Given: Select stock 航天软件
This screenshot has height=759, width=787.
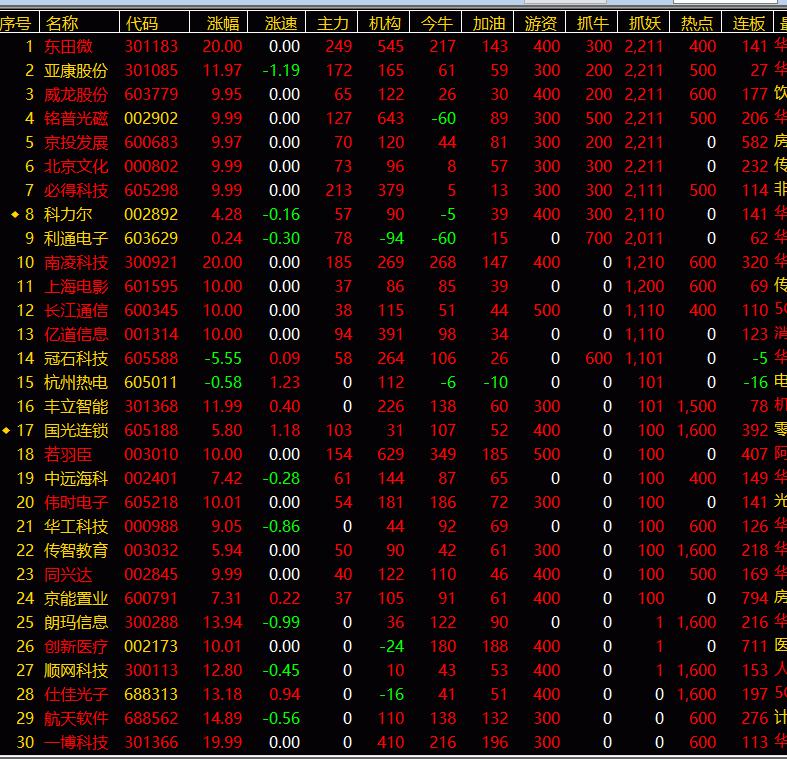Looking at the screenshot, I should (76, 718).
